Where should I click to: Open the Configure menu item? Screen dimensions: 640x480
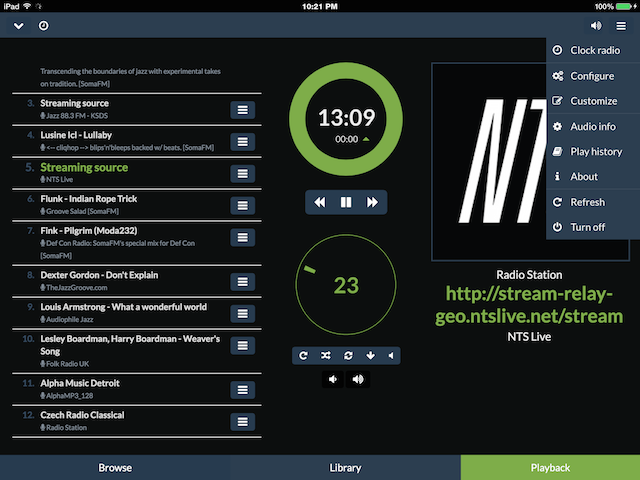point(593,76)
